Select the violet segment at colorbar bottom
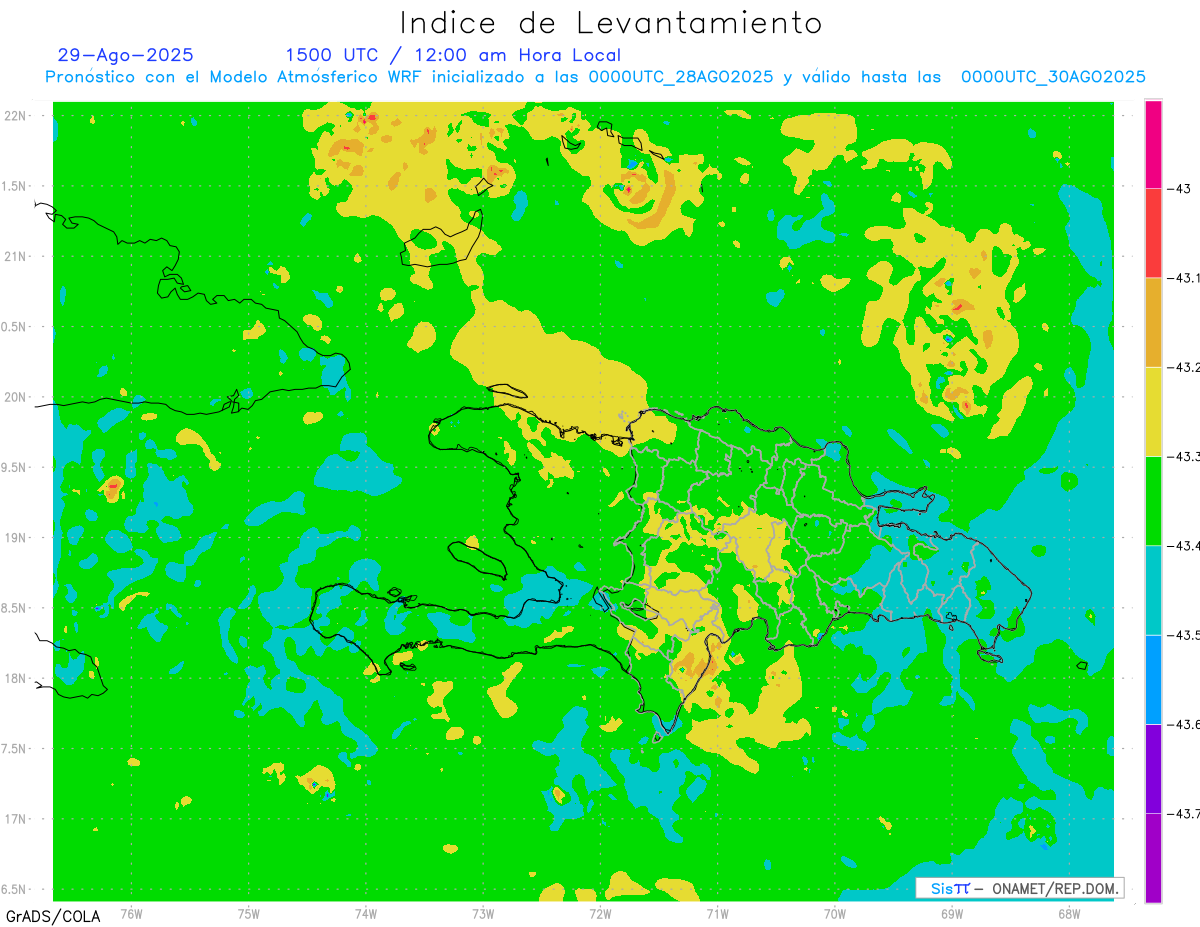This screenshot has width=1200, height=927. (x=1153, y=857)
